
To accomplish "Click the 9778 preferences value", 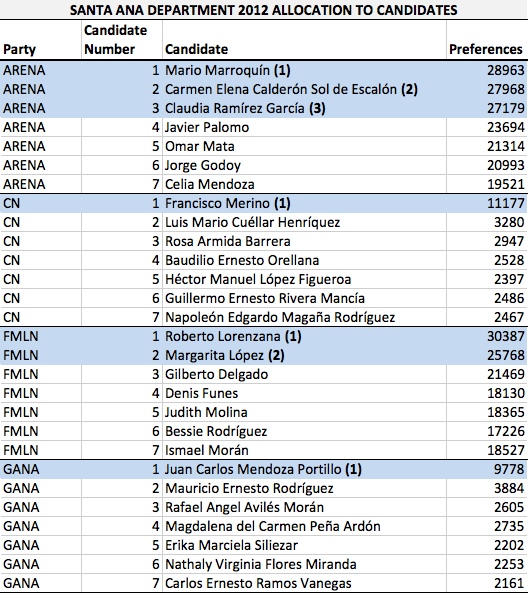I will [x=509, y=470].
